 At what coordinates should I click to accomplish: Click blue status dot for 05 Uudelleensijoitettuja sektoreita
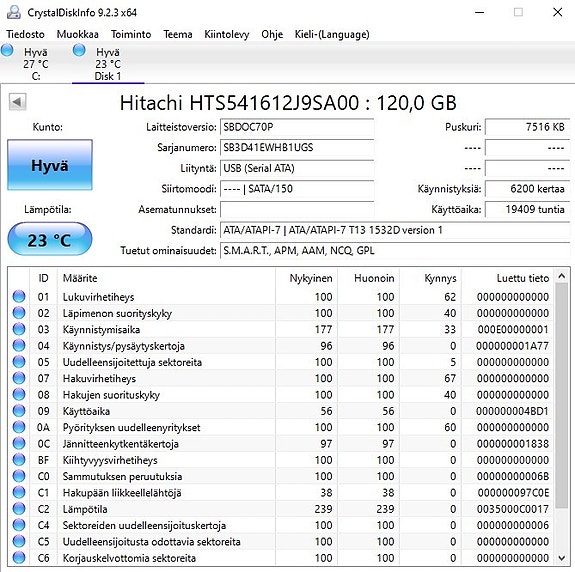[19, 362]
